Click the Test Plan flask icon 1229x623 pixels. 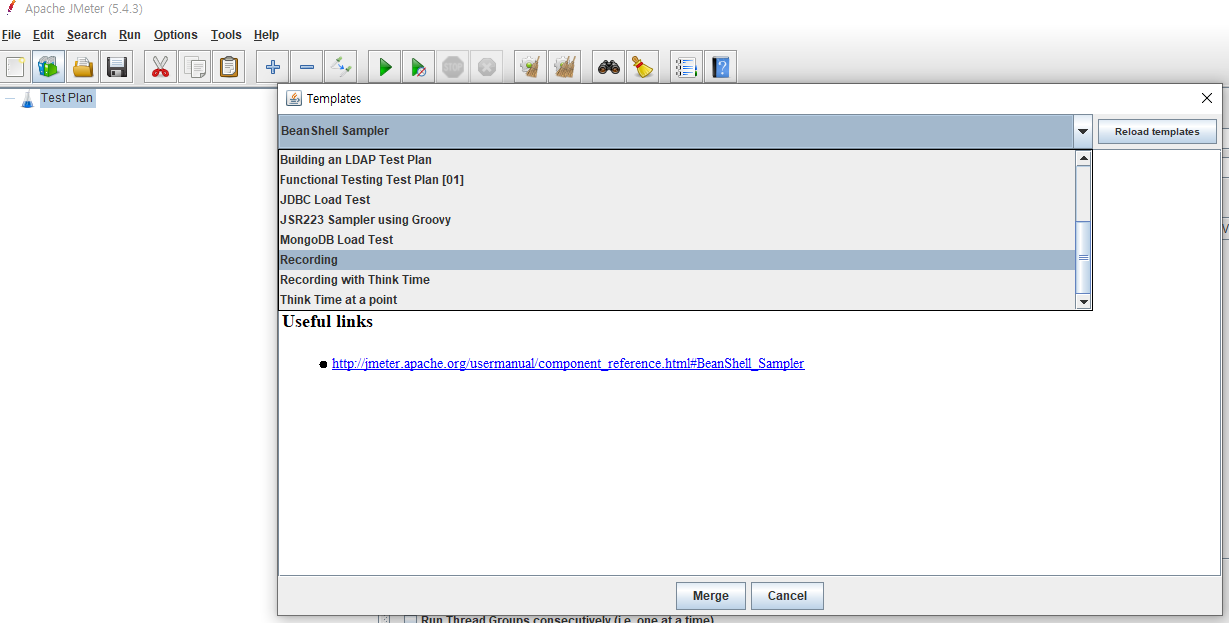coord(27,99)
